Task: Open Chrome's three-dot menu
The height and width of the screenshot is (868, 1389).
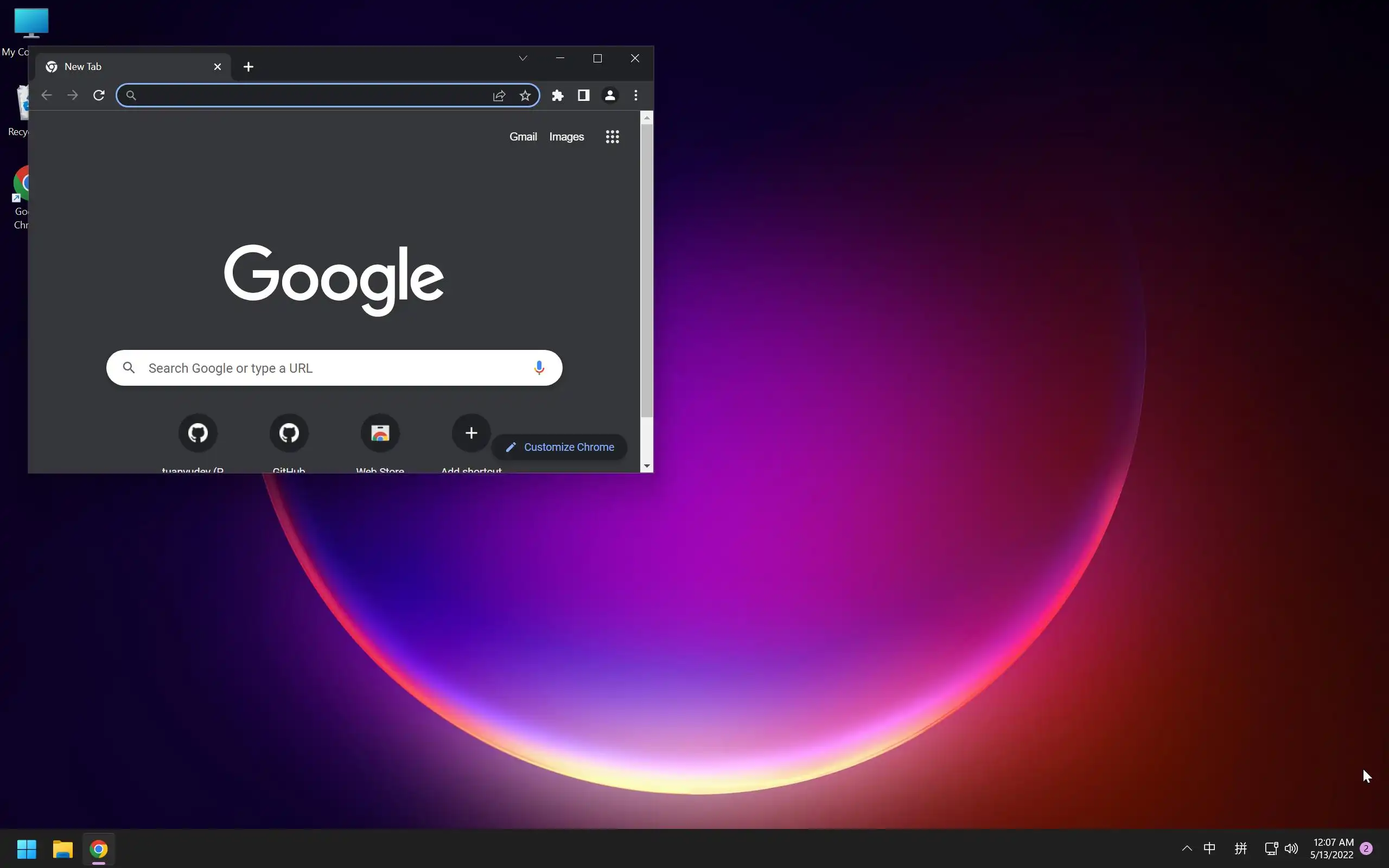Action: click(x=635, y=95)
